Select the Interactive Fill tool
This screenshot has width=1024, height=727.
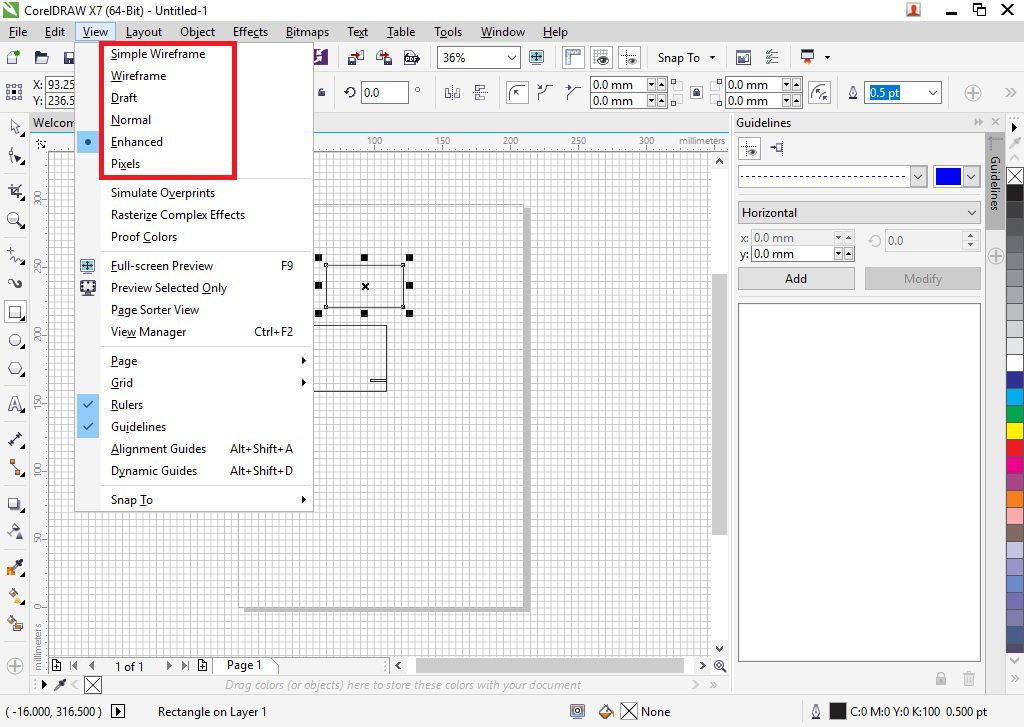[x=15, y=595]
